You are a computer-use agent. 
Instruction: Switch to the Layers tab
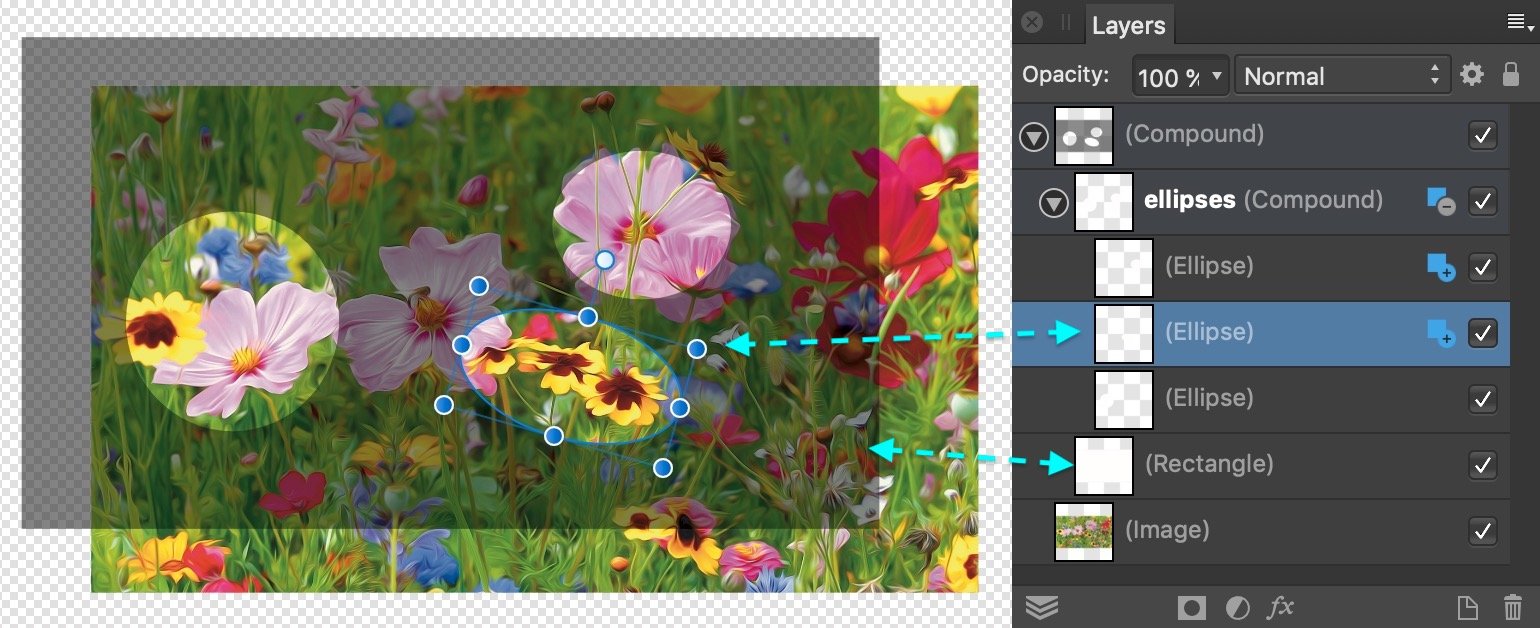click(1128, 26)
